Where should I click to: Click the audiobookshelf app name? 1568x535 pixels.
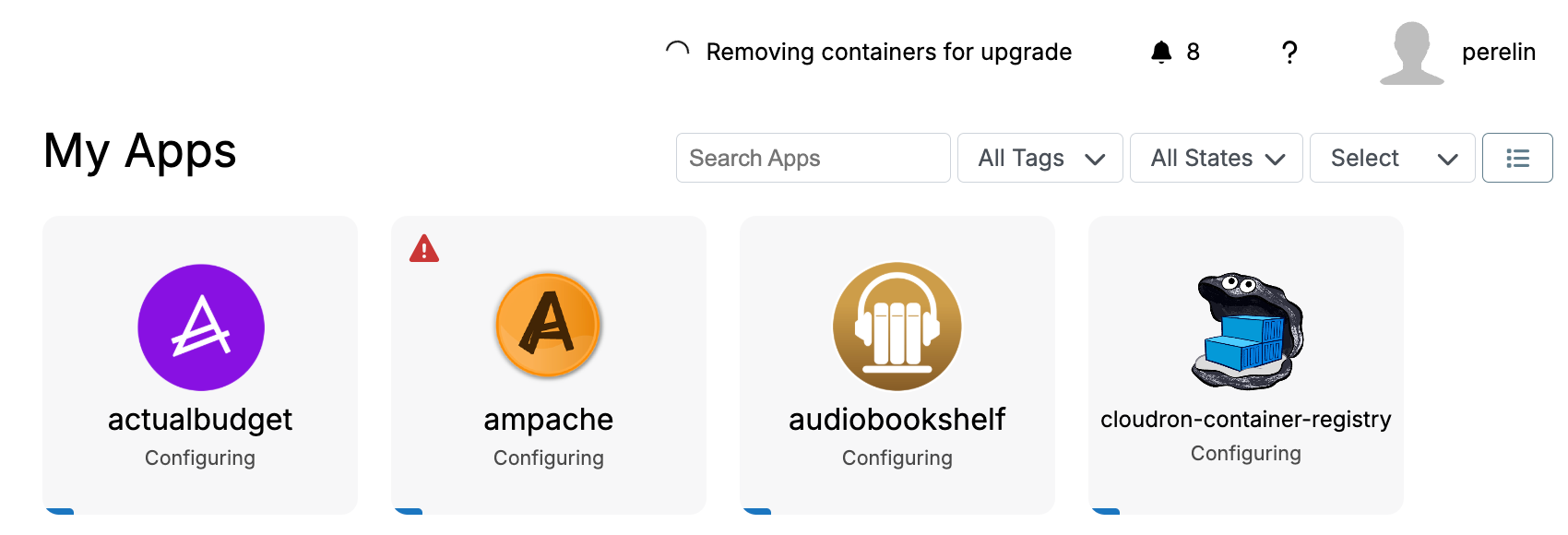pyautogui.click(x=897, y=420)
